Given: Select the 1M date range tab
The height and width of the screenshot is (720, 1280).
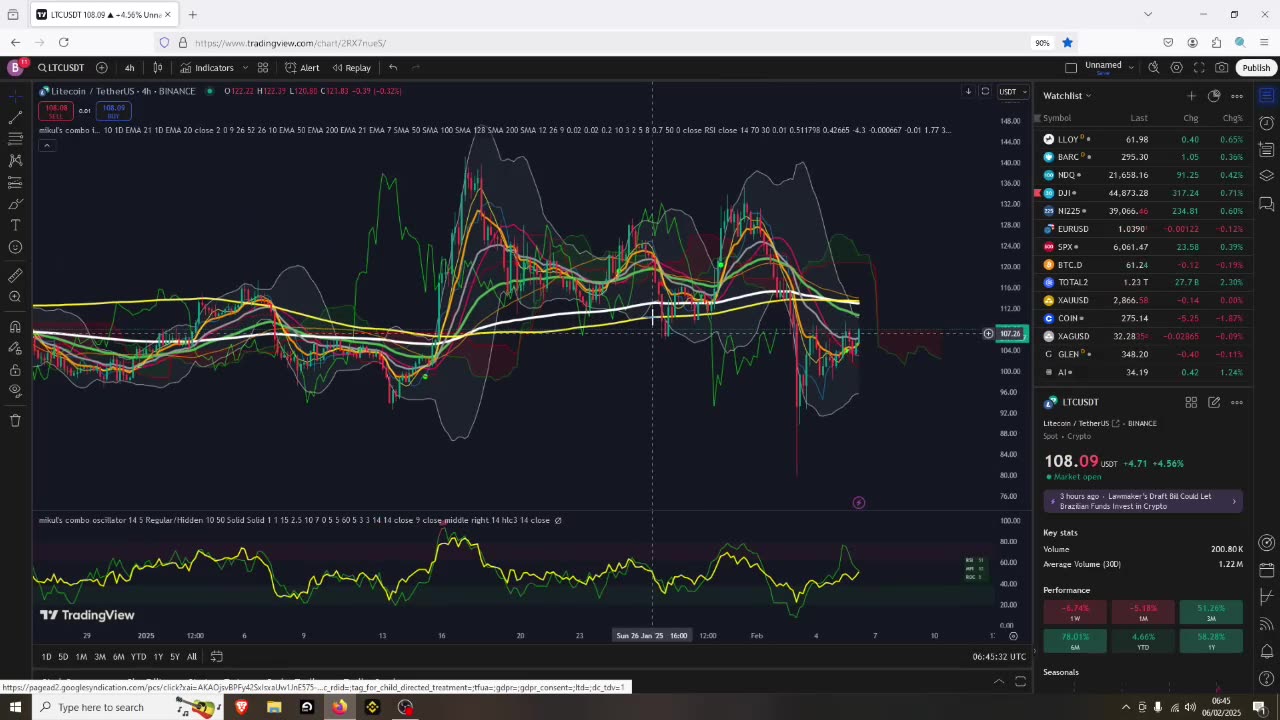Looking at the screenshot, I should point(81,656).
